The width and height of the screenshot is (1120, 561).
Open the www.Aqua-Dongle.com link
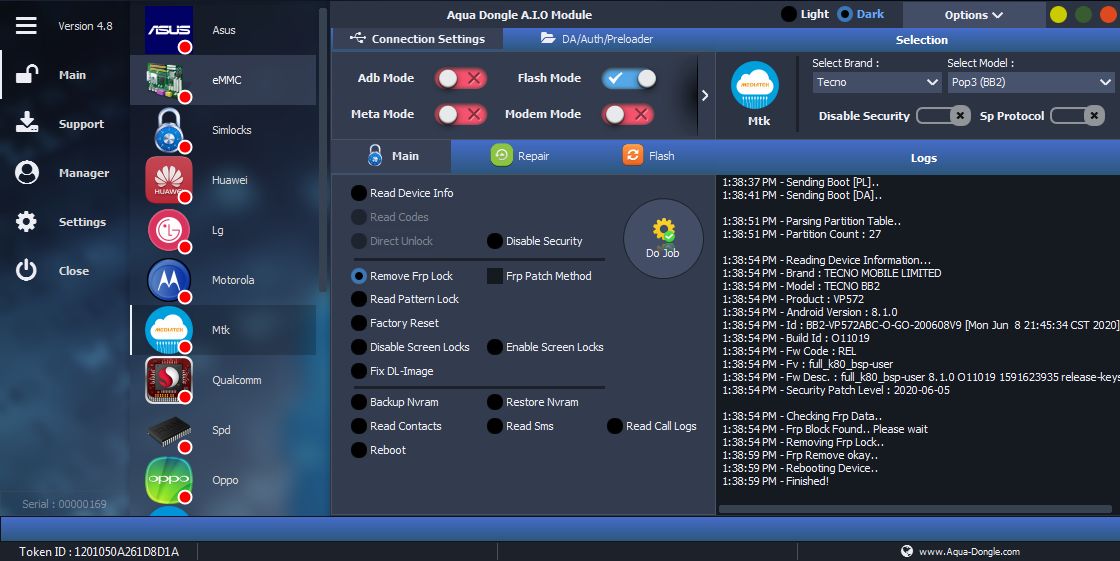[x=969, y=551]
